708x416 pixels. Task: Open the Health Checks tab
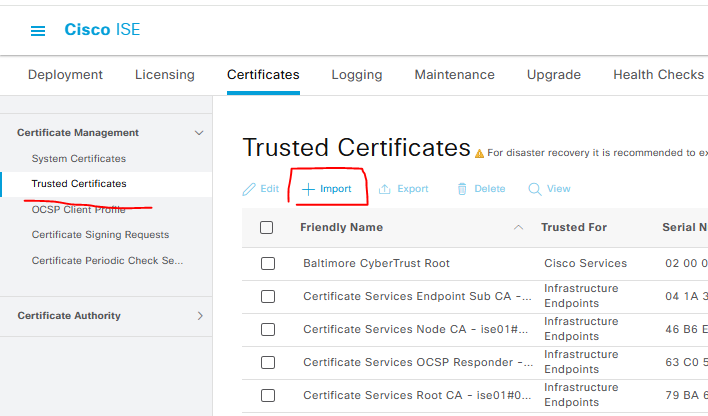click(x=658, y=75)
